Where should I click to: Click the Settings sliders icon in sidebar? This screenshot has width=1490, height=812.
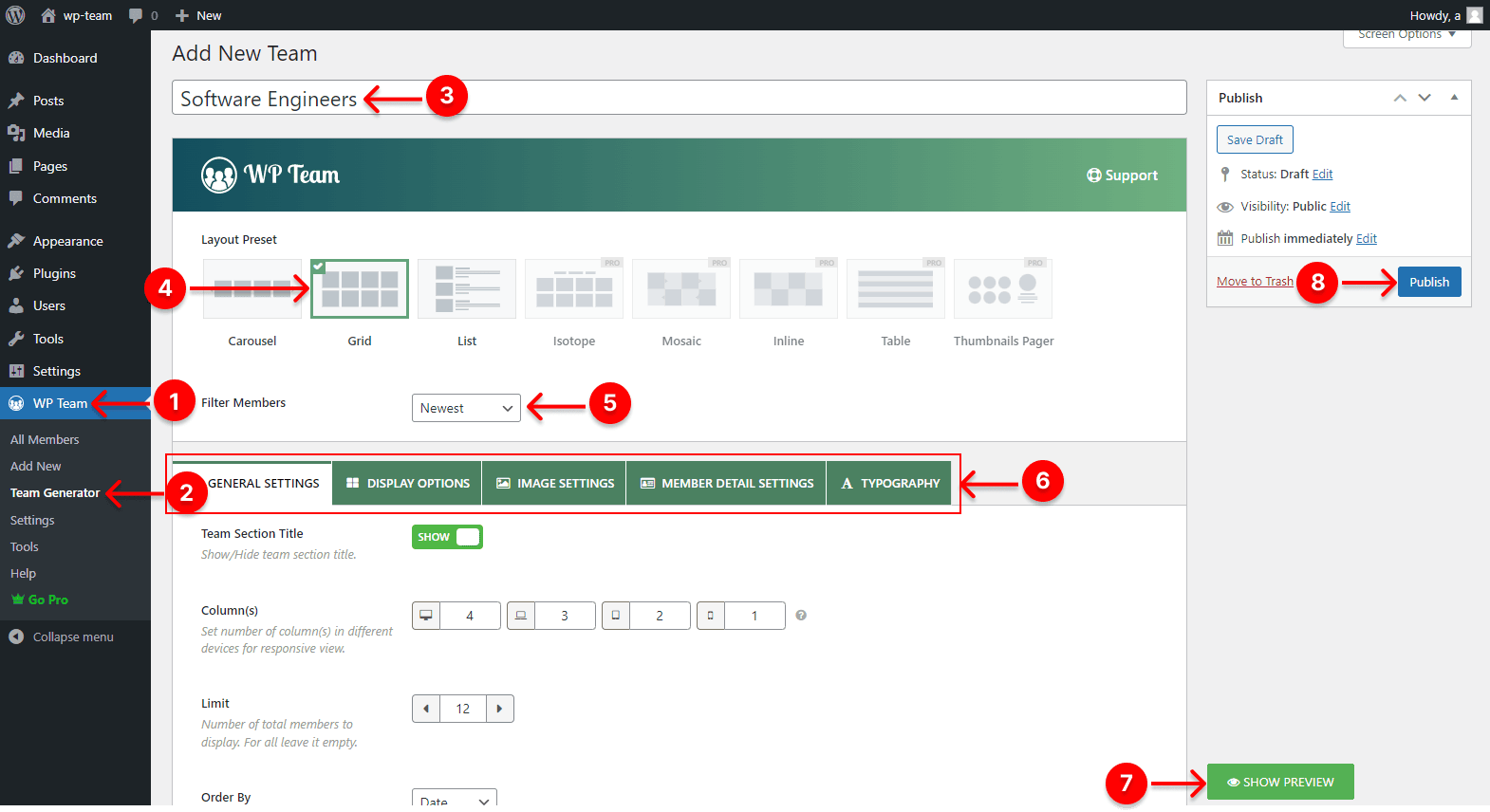click(16, 371)
